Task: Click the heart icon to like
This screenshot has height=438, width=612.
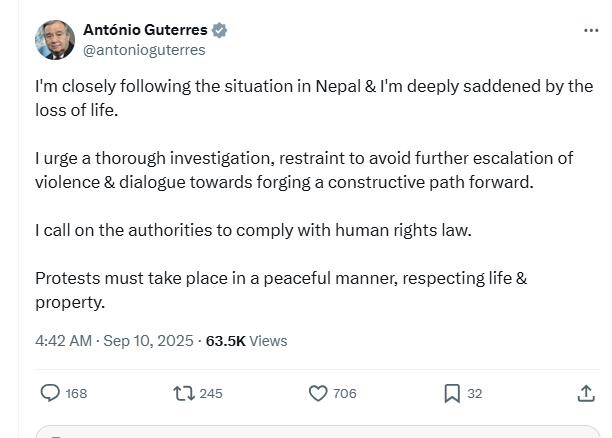Action: (318, 393)
